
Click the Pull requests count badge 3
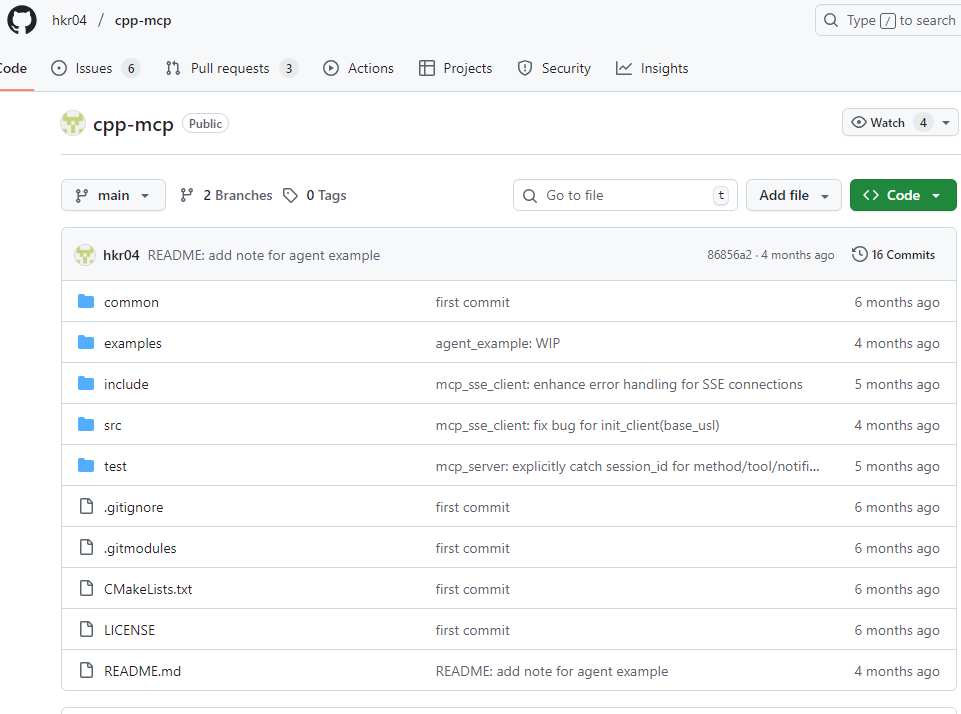[x=289, y=69]
